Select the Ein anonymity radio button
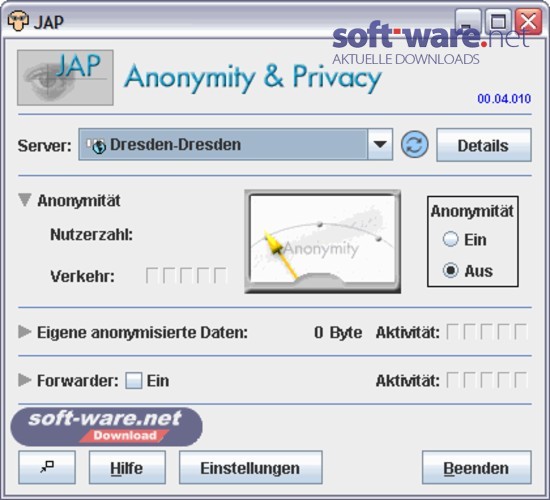The image size is (550, 500). pyautogui.click(x=450, y=239)
